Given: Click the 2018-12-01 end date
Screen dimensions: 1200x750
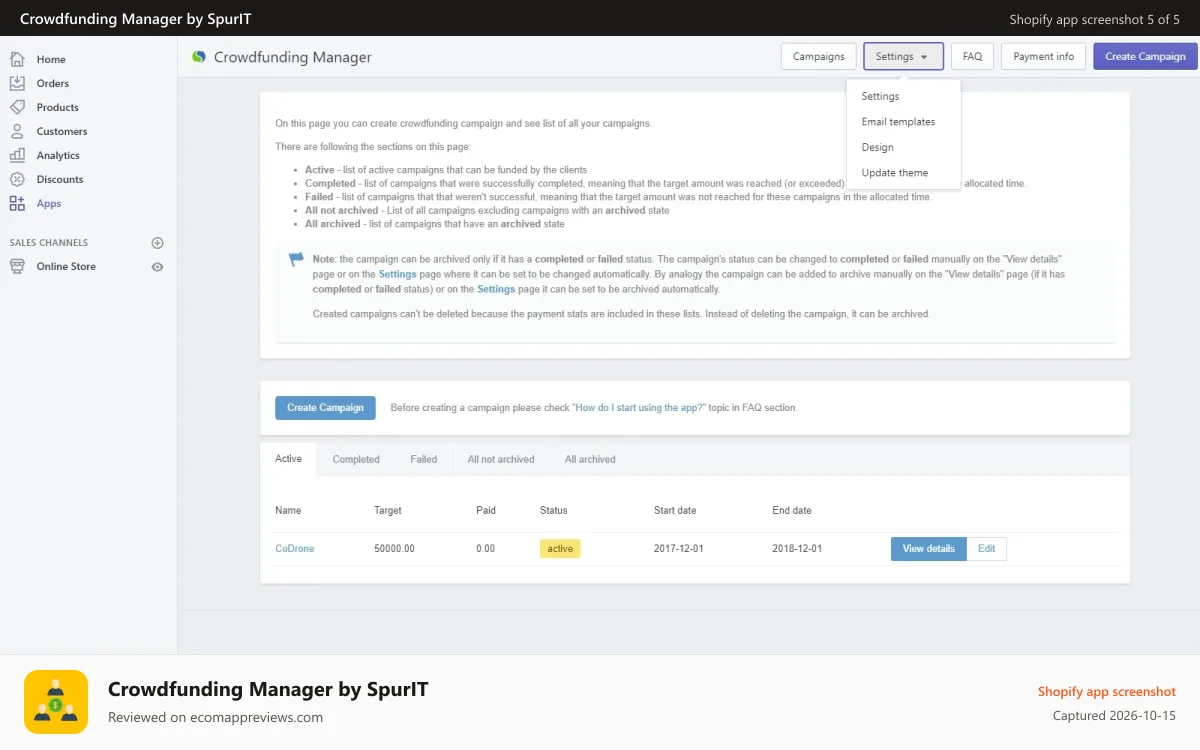Looking at the screenshot, I should [x=797, y=549].
